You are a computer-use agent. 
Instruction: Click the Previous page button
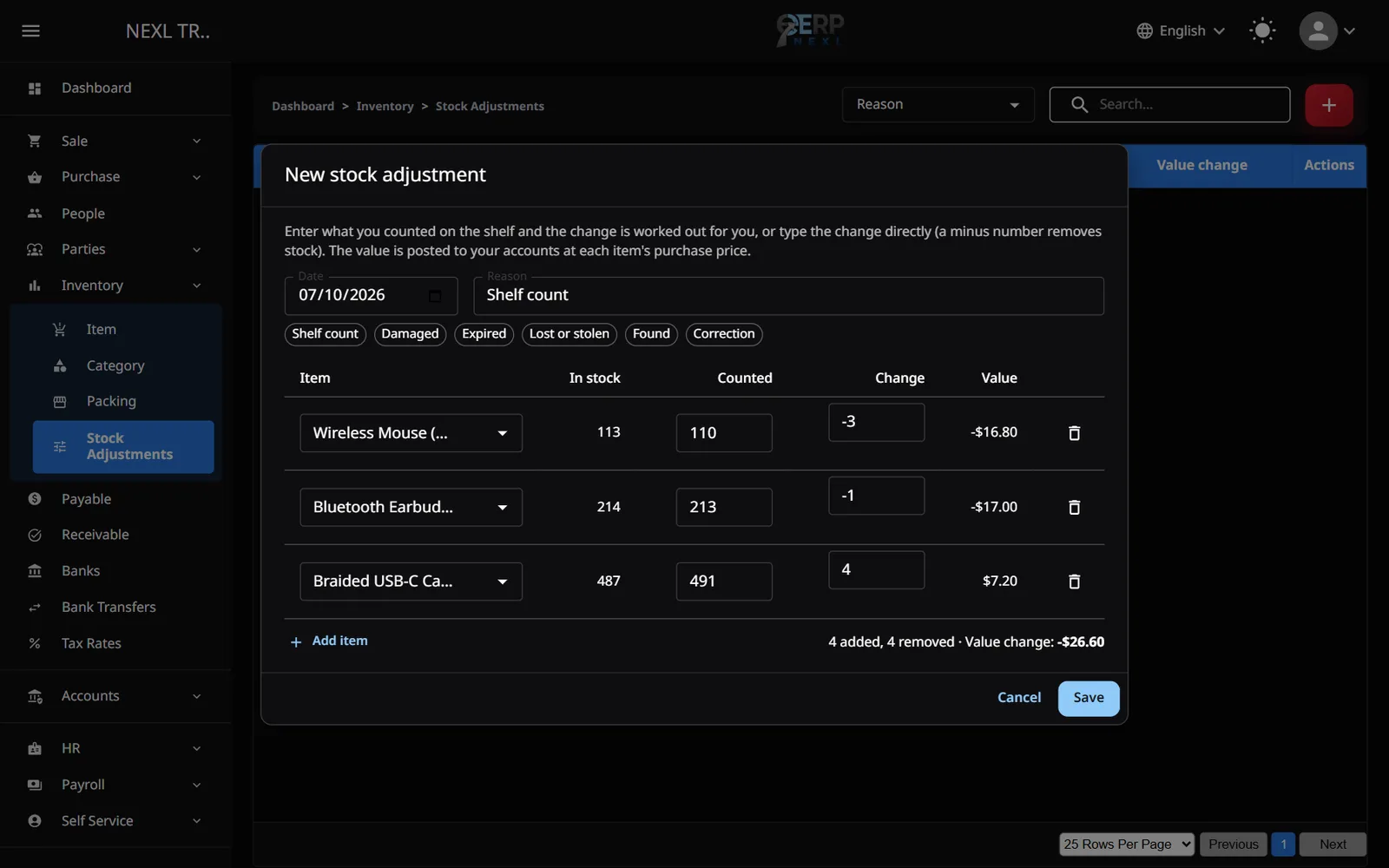(1233, 845)
